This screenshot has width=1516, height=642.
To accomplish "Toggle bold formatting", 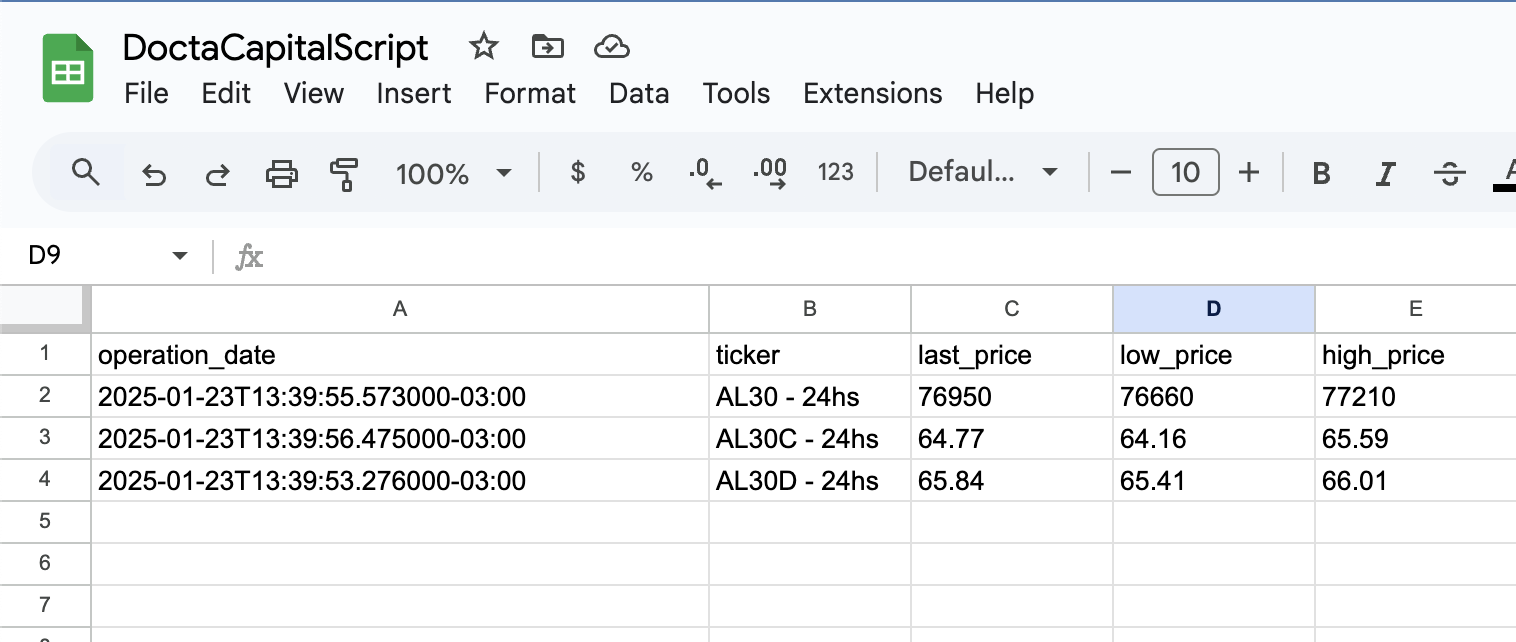I will 1321,172.
